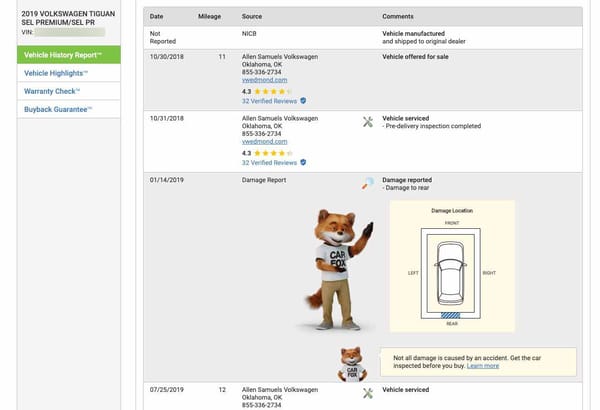600x410 pixels.
Task: Click the large Car Fox mascot
Action: (338, 270)
